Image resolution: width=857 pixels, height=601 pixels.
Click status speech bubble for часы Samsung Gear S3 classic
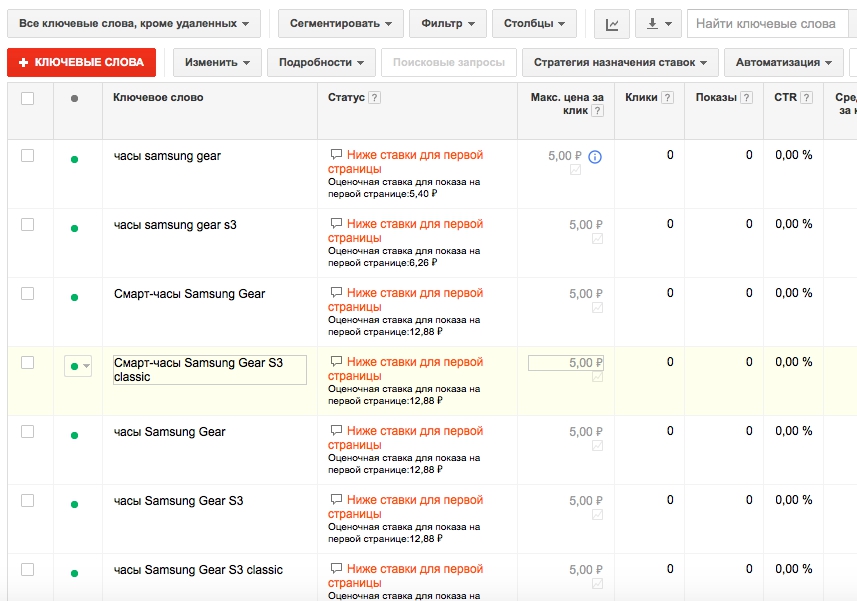click(336, 569)
